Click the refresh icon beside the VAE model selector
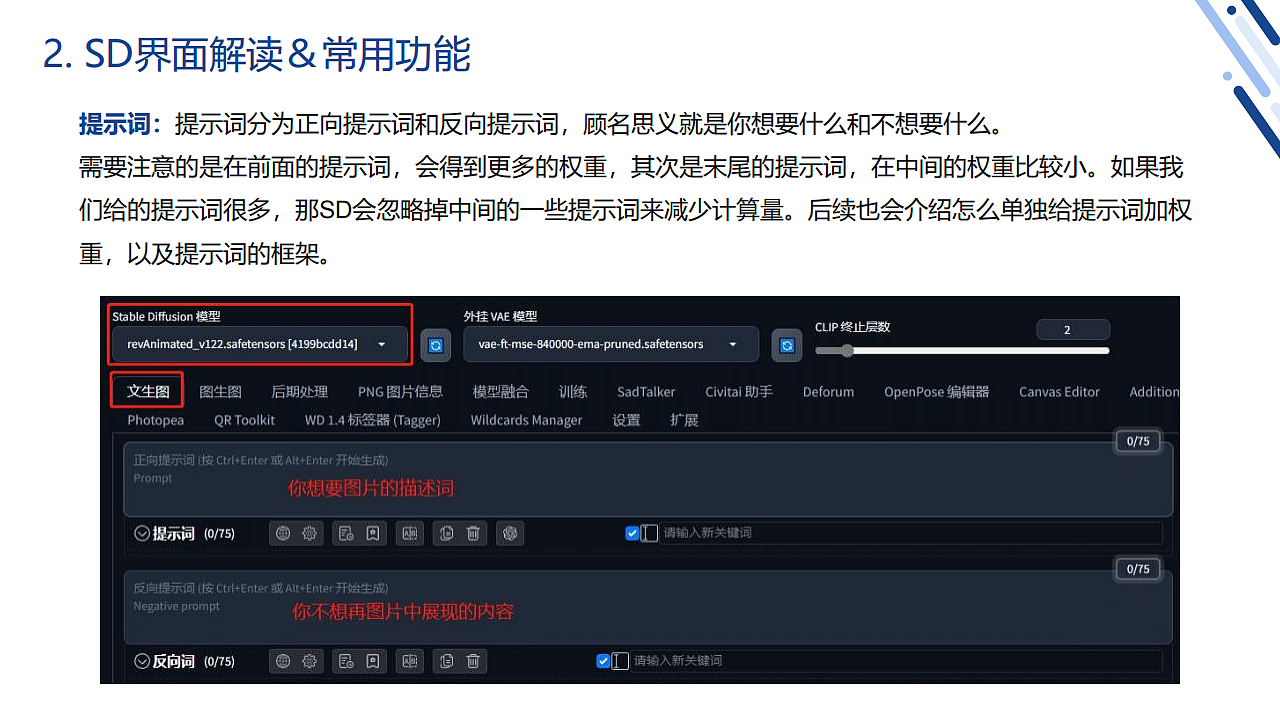1280x720 pixels. pos(787,344)
